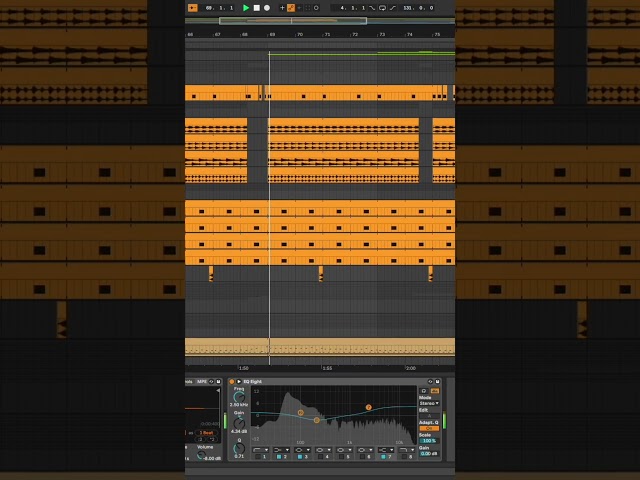
Task: Click bar 70 in the beat ruler
Action: pyautogui.click(x=300, y=34)
